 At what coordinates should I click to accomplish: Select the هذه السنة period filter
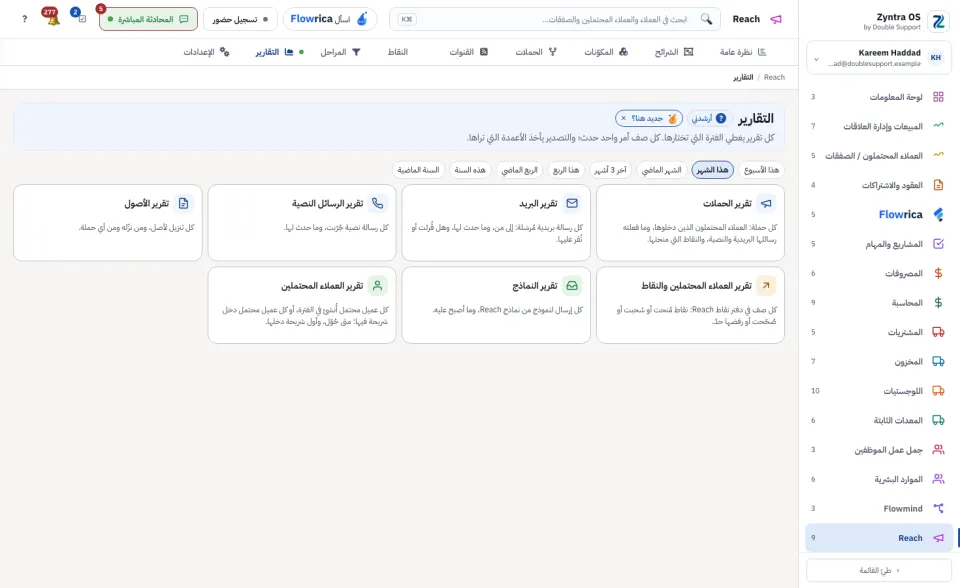(470, 170)
